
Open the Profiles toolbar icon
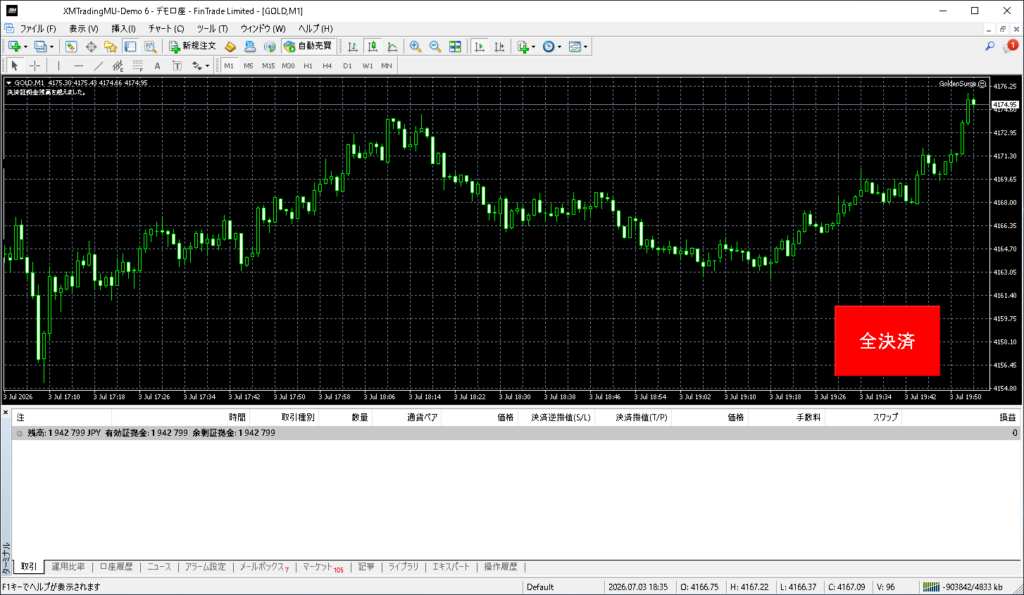(x=40, y=46)
